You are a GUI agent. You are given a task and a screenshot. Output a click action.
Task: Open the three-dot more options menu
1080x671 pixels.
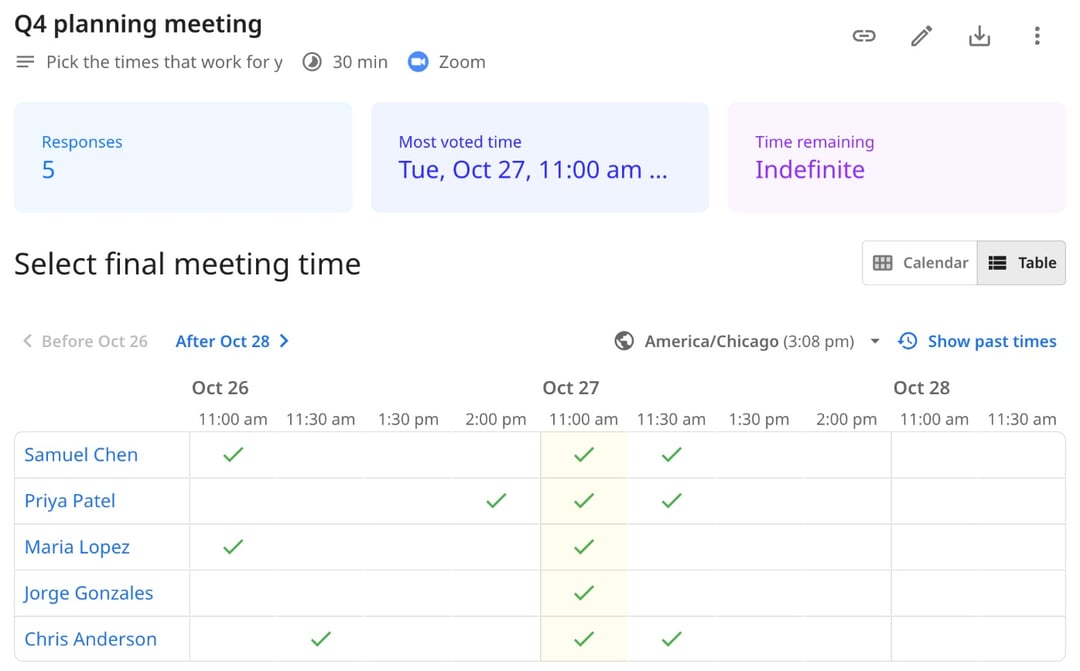coord(1037,36)
